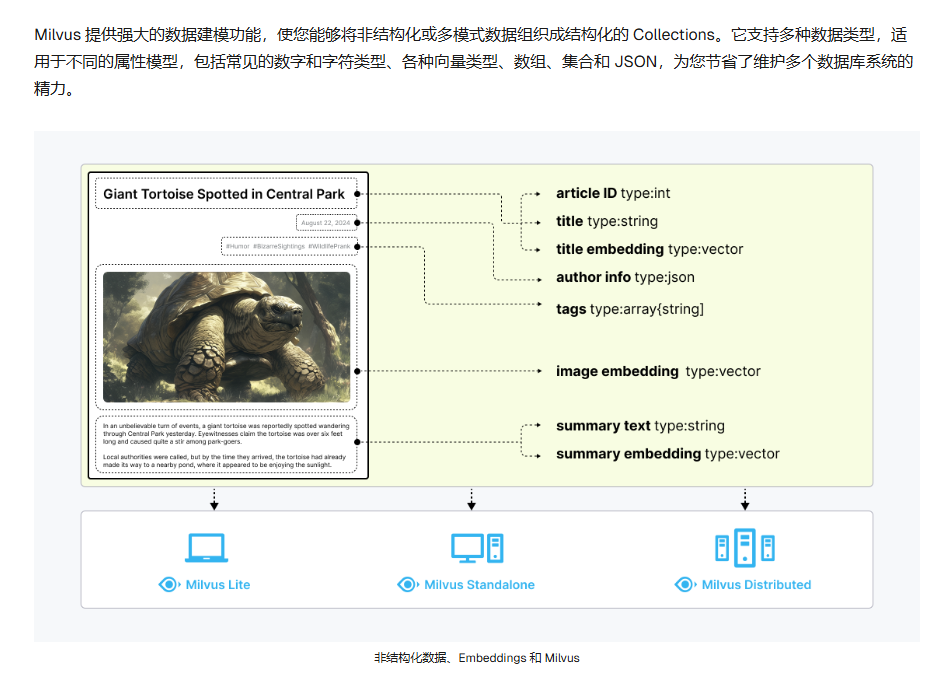Viewport: 934px width, 681px height.
Task: Click the tags type:array{string} field
Action: pyautogui.click(x=630, y=309)
